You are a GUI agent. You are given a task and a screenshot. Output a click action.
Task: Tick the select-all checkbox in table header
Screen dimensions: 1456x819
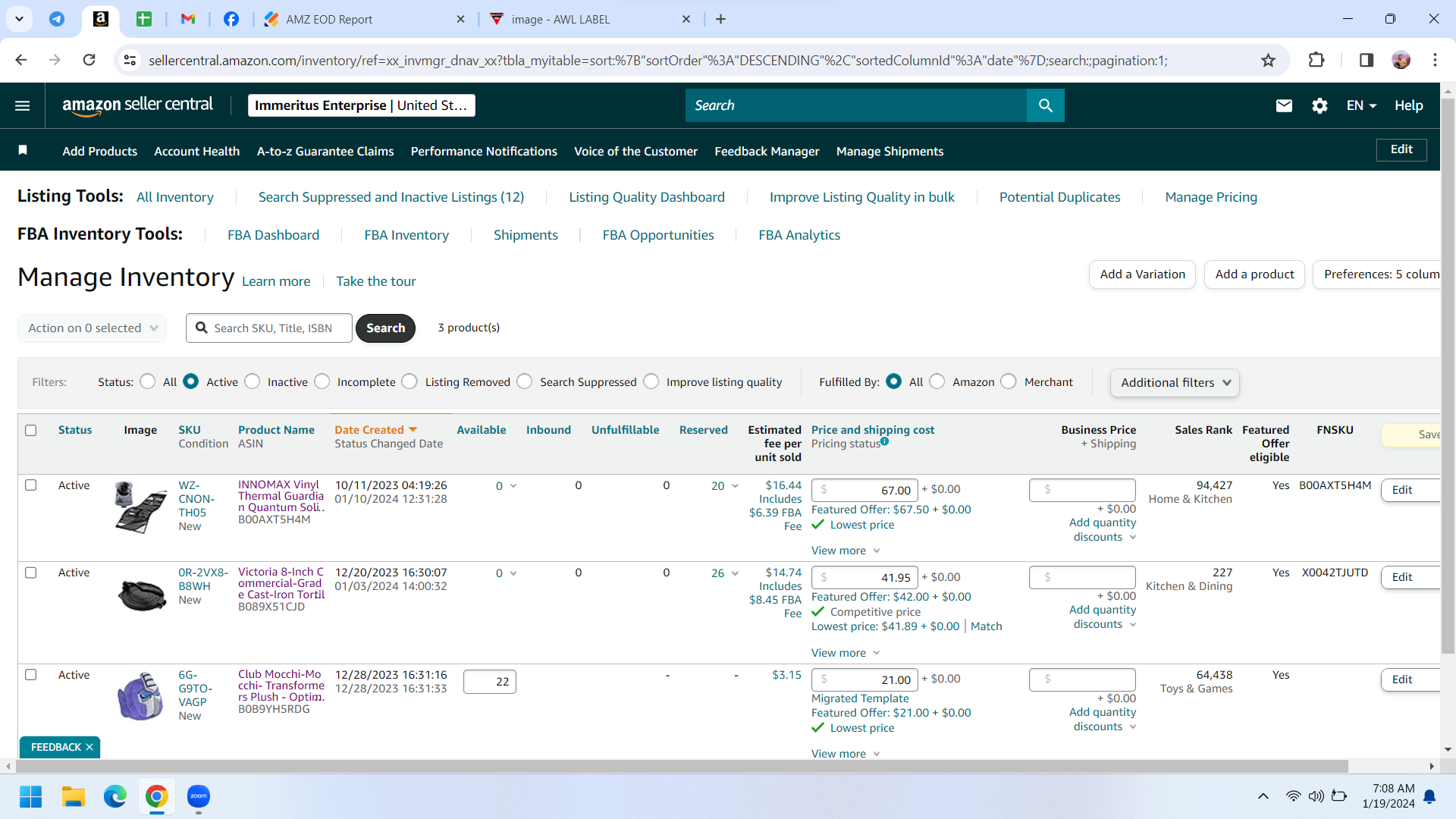tap(31, 430)
